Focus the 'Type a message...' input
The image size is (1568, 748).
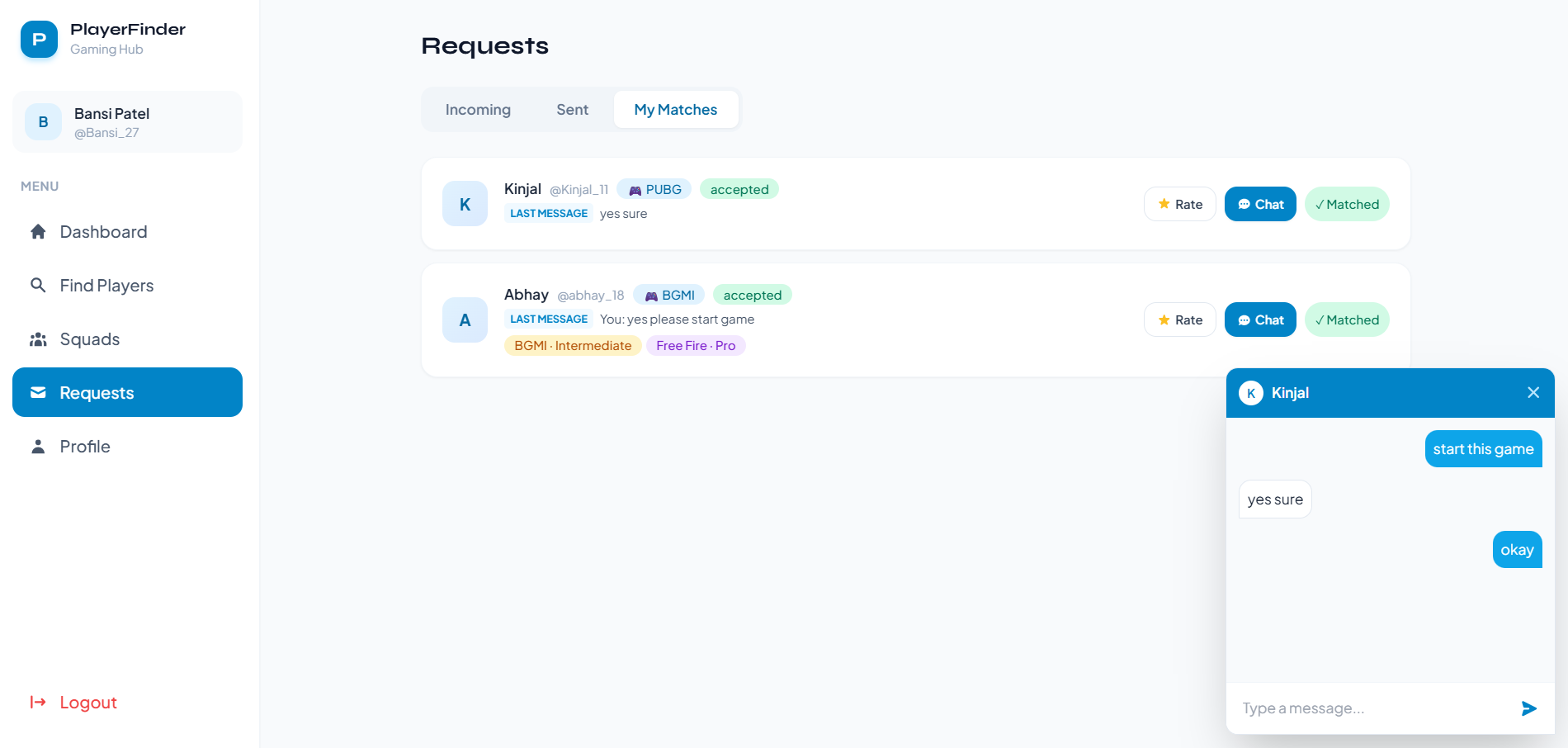pos(1372,708)
